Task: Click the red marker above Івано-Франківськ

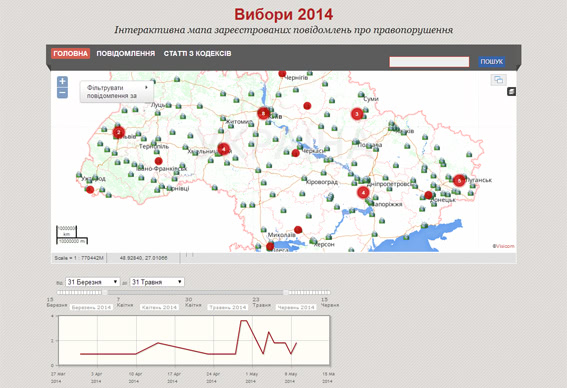Action: 158,161
